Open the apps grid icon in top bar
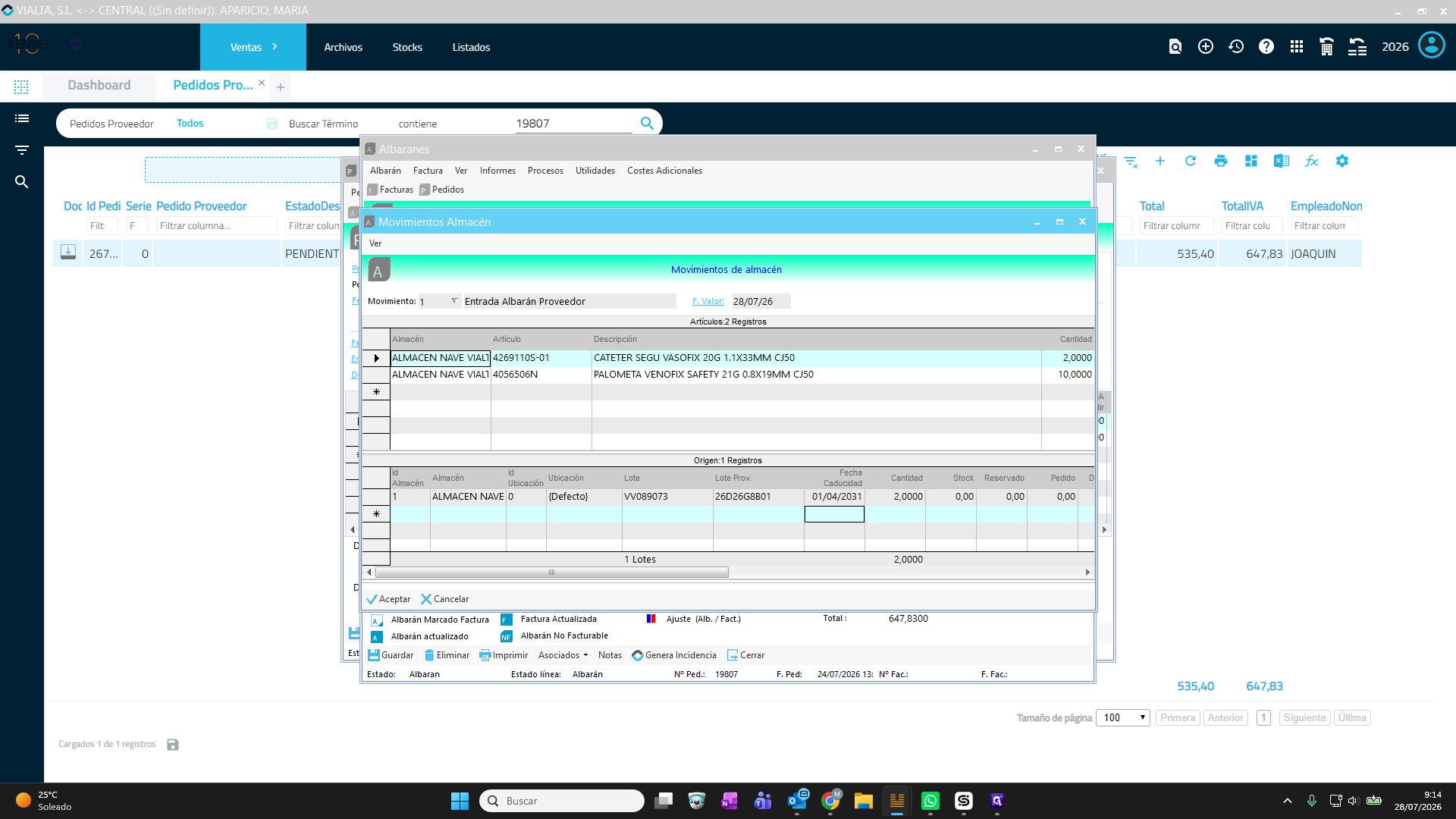 click(x=1297, y=47)
